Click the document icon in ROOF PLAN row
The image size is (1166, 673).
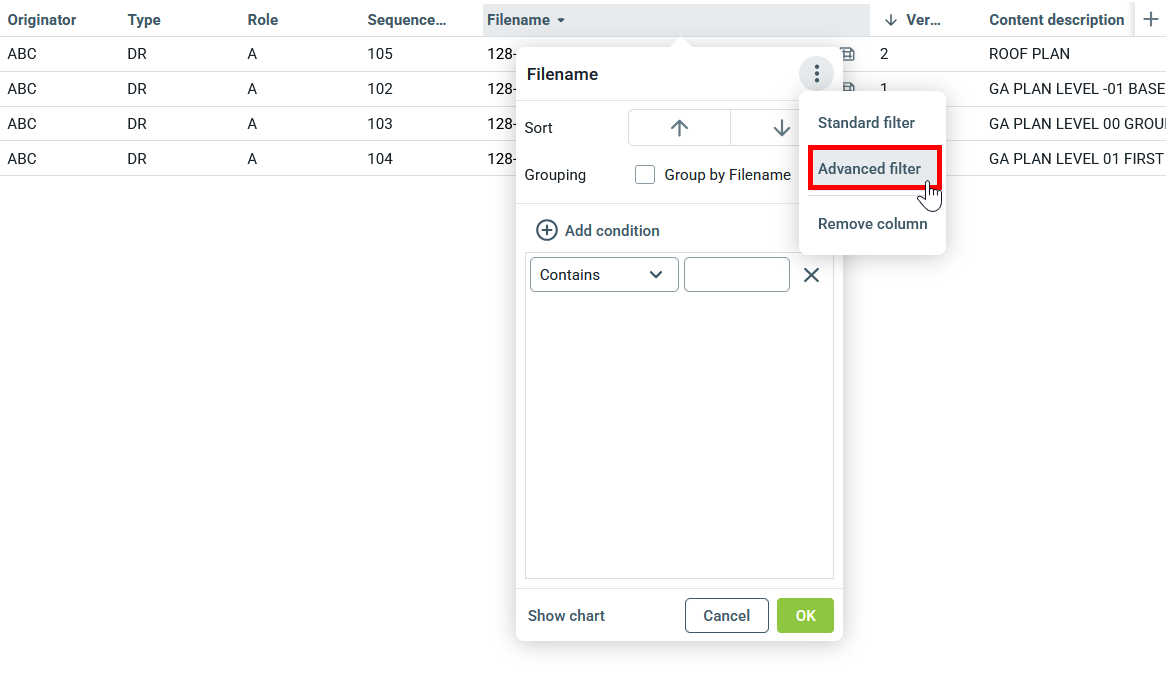pyautogui.click(x=849, y=54)
